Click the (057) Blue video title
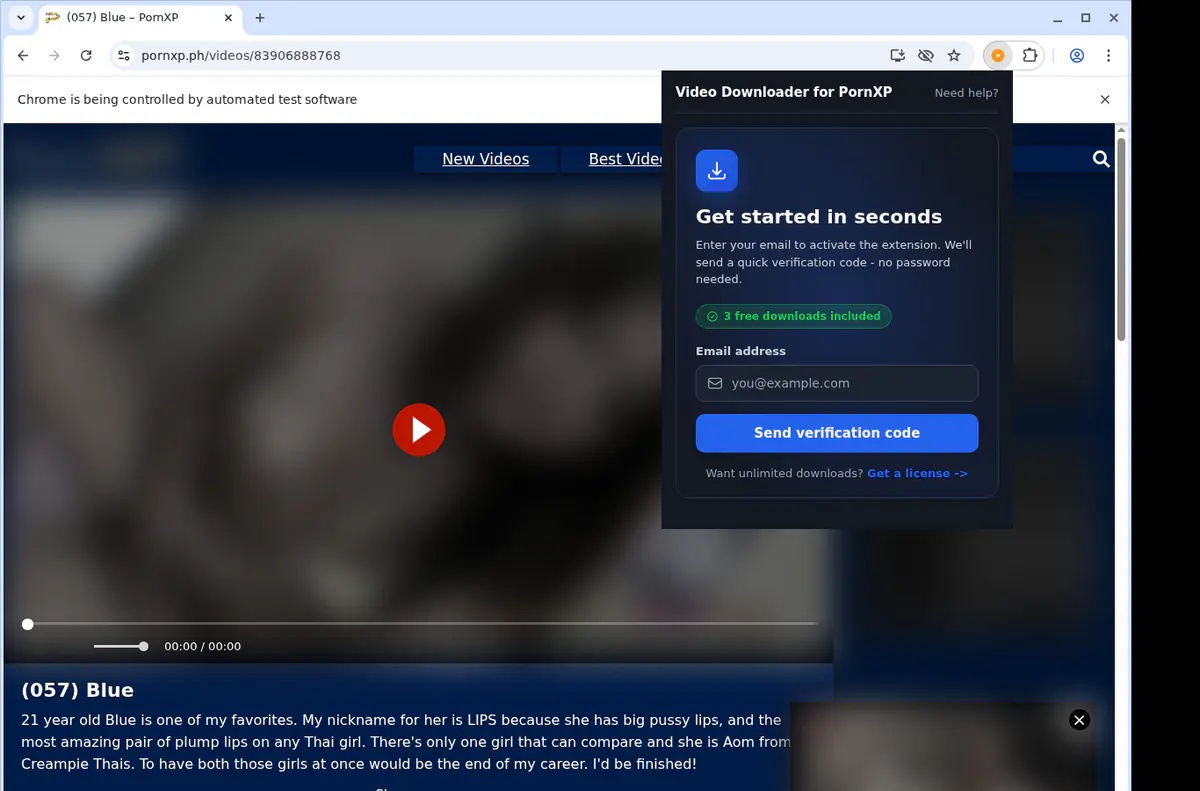 point(77,690)
